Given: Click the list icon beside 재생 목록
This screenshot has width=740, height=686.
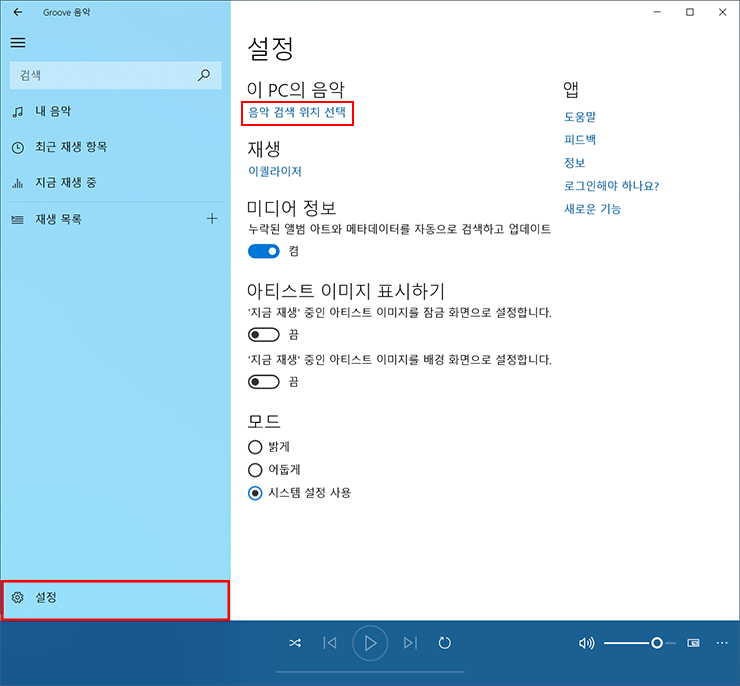Looking at the screenshot, I should tap(18, 219).
